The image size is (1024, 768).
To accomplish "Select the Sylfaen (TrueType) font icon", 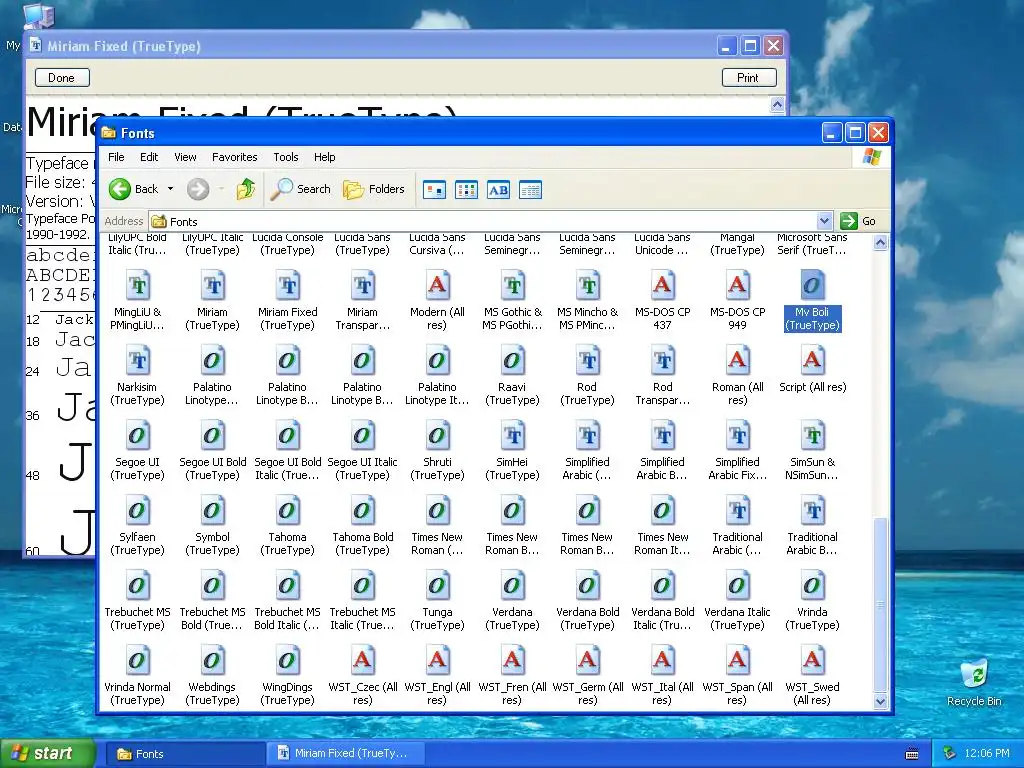I will point(137,511).
